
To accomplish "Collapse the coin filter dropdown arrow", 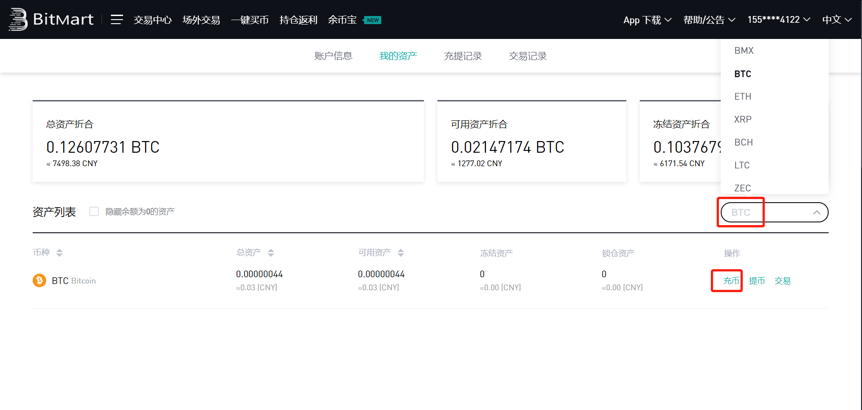I will click(x=816, y=213).
